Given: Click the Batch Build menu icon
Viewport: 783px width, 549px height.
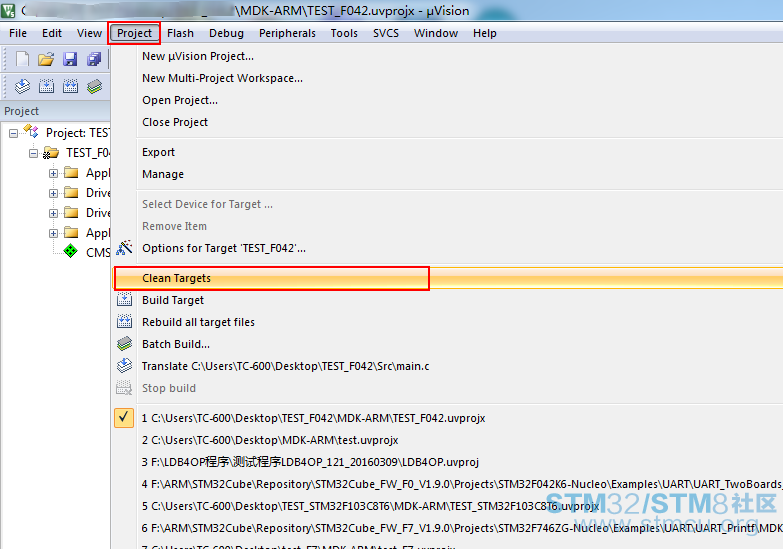Looking at the screenshot, I should (124, 344).
